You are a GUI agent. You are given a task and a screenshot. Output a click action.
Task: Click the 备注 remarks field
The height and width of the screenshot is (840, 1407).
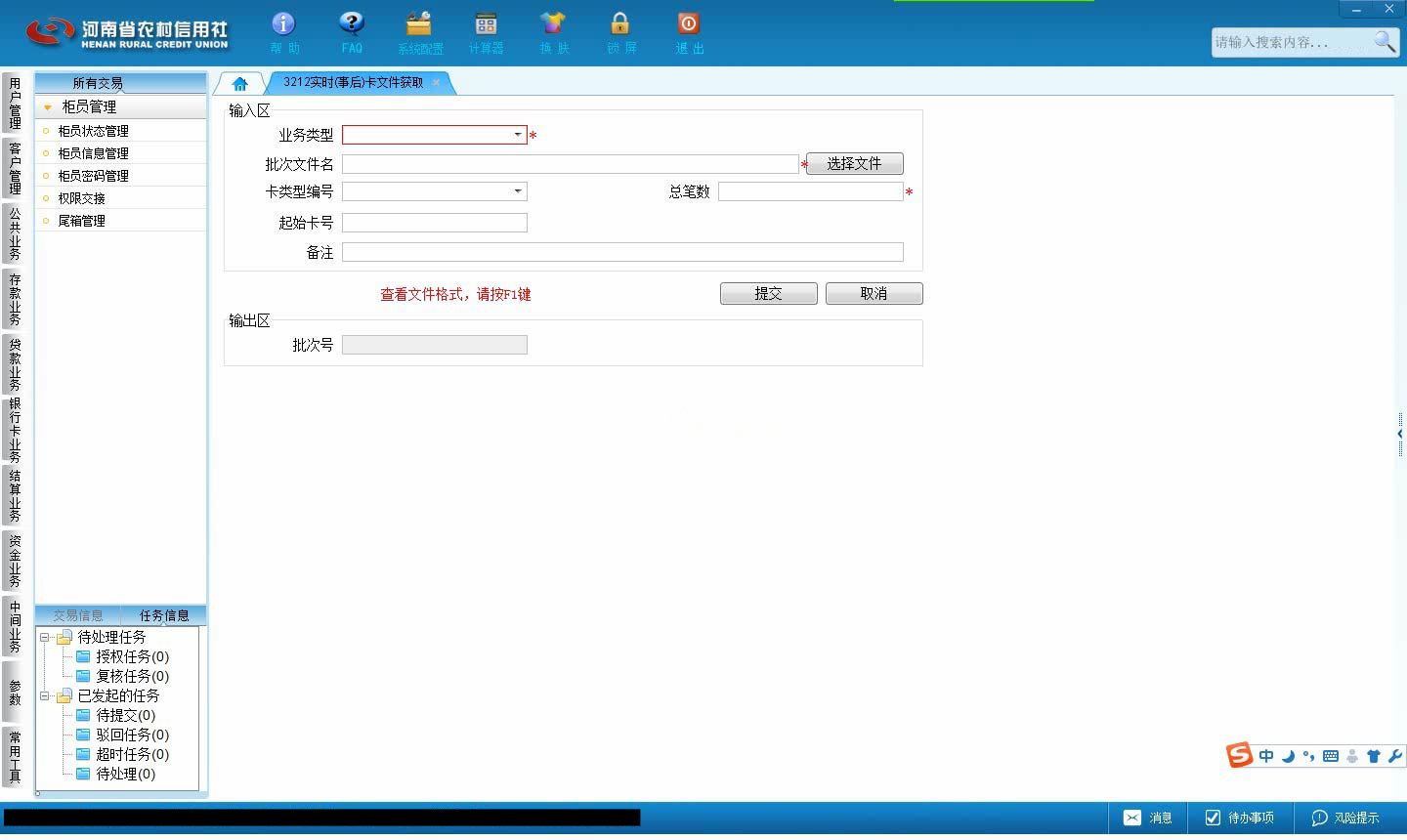[x=622, y=252]
